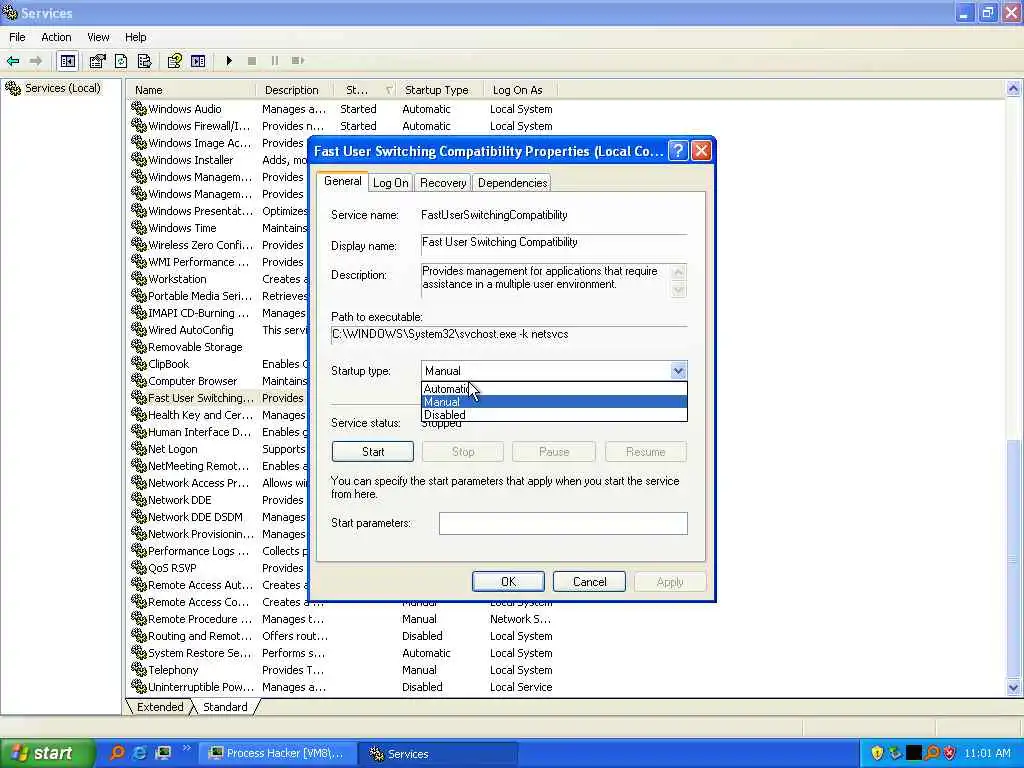Screen dimensions: 1024x768
Task: Click the Export List toolbar icon
Action: pyautogui.click(x=144, y=61)
